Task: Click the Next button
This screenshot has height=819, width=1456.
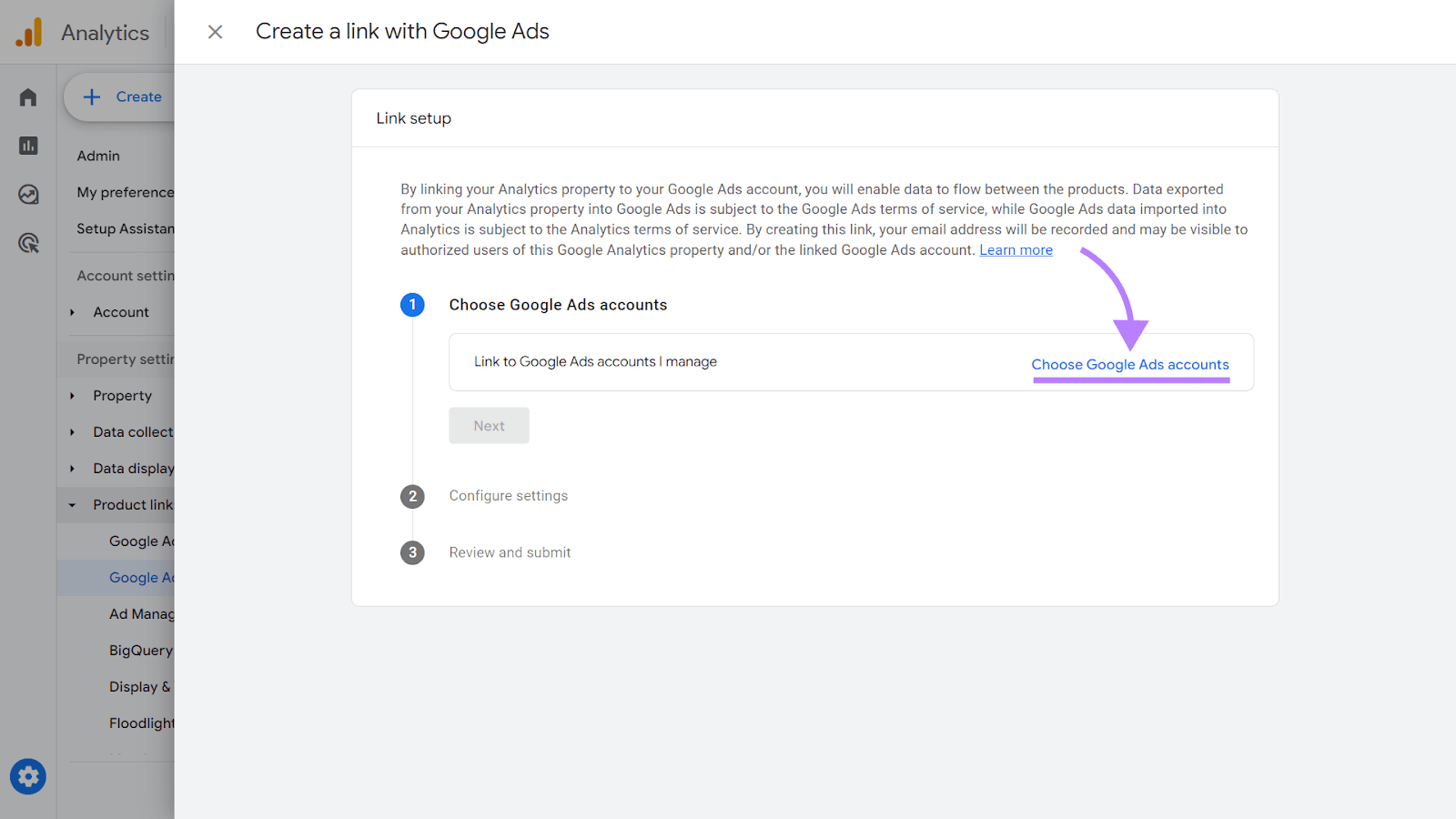Action: tap(489, 425)
